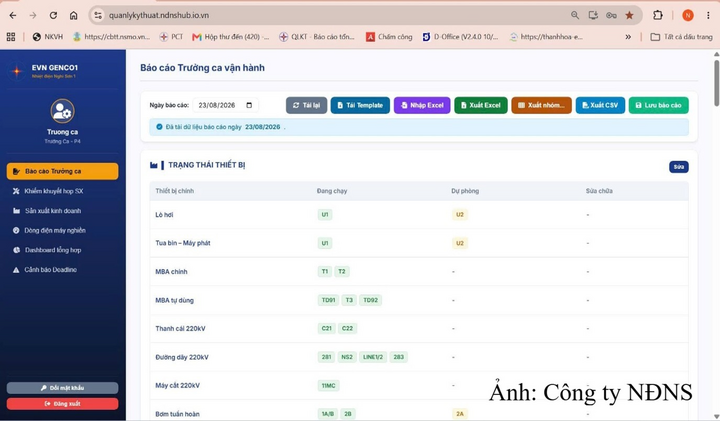Open the browser extensions puzzle icon

tap(658, 15)
